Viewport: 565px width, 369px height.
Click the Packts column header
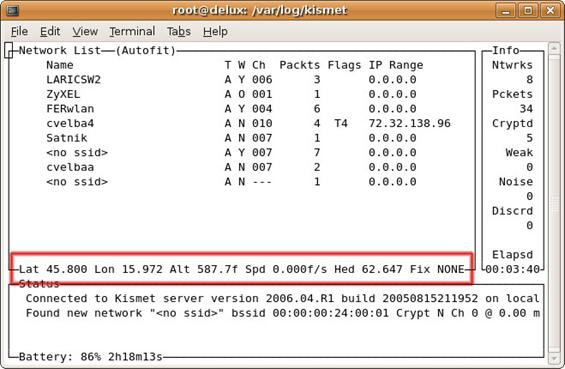click(300, 65)
